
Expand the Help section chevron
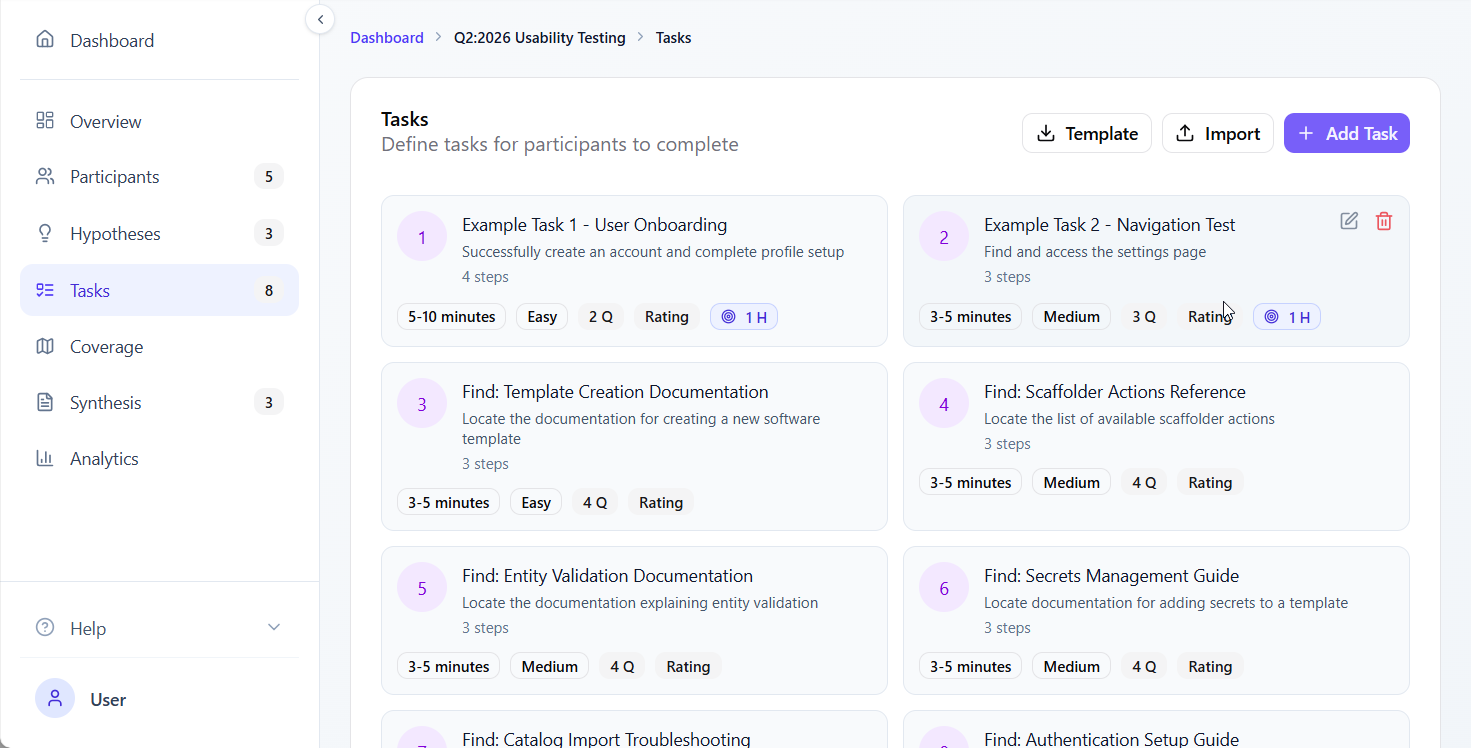pos(274,628)
